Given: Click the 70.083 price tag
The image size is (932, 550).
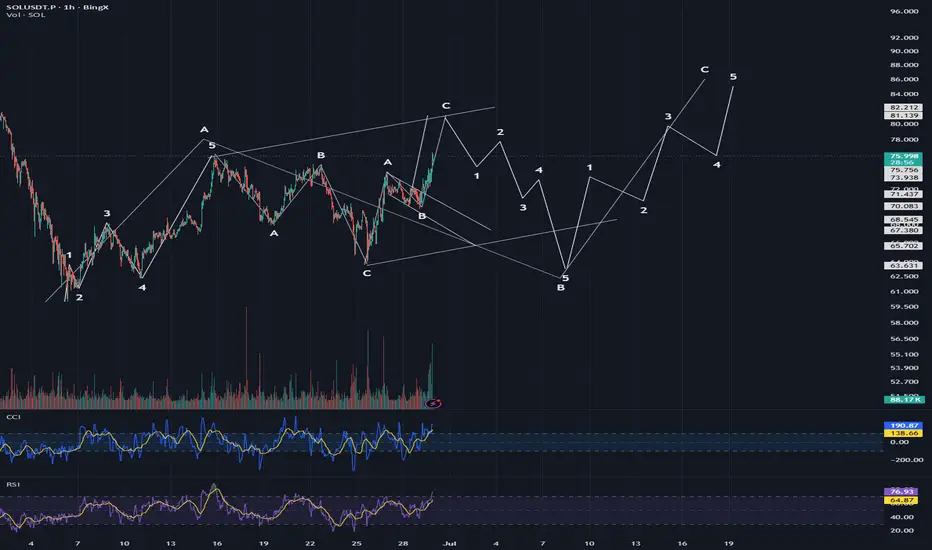Looking at the screenshot, I should 903,206.
